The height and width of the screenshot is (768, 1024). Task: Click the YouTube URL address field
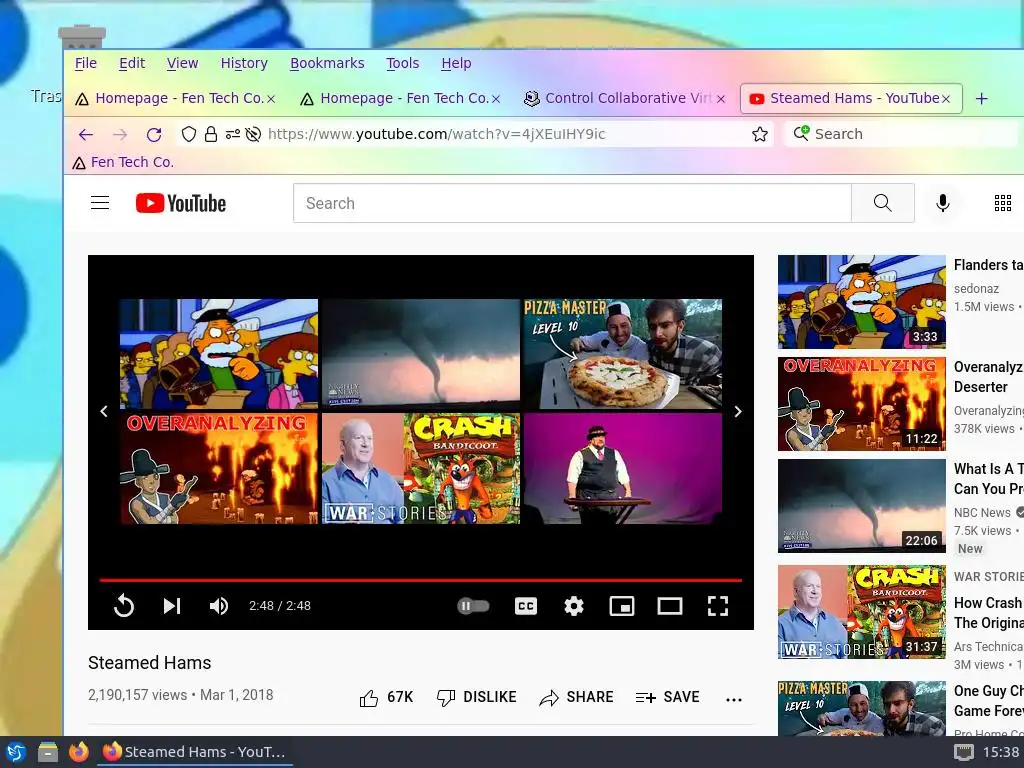pyautogui.click(x=436, y=134)
